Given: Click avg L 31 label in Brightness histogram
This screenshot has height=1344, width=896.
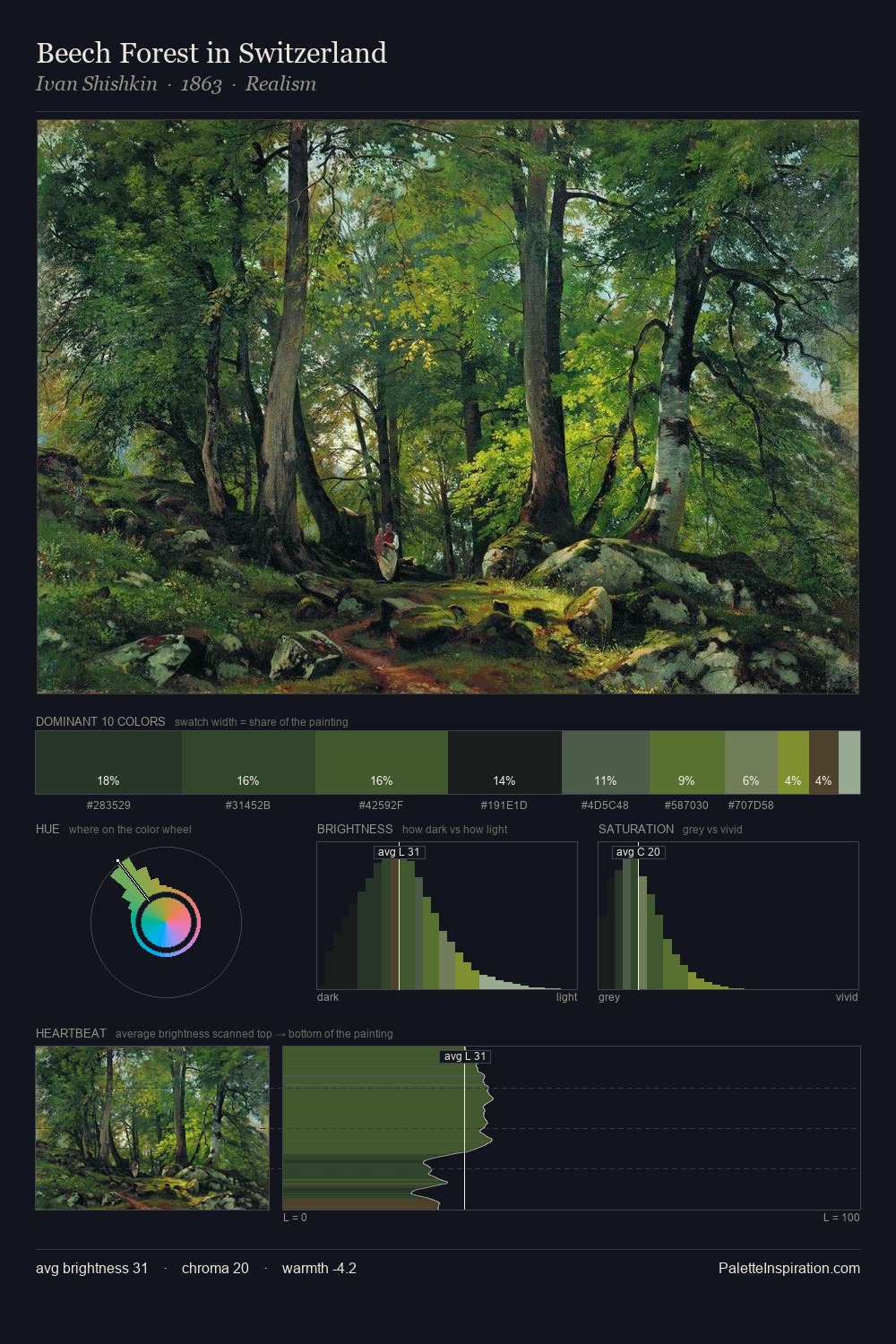Looking at the screenshot, I should 399,852.
